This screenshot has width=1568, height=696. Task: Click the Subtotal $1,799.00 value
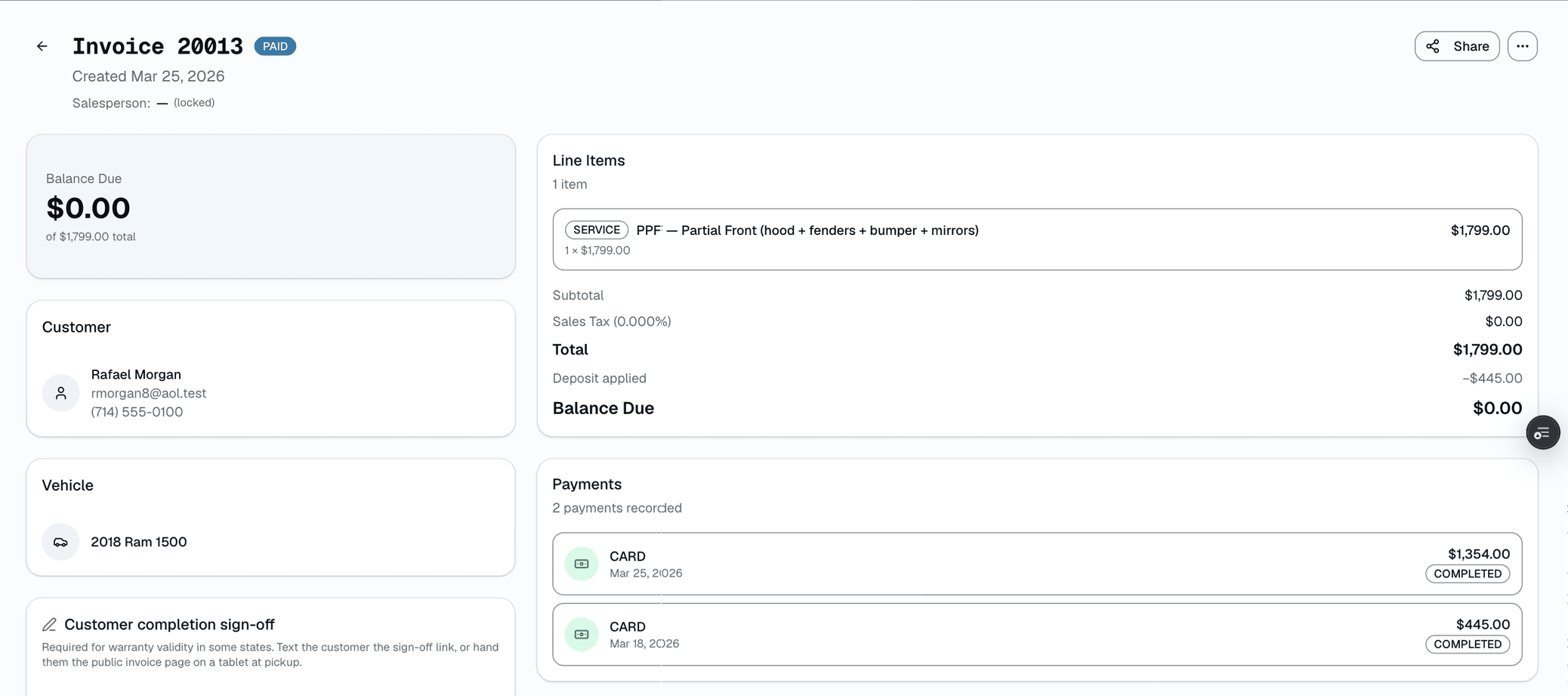[x=1493, y=295]
